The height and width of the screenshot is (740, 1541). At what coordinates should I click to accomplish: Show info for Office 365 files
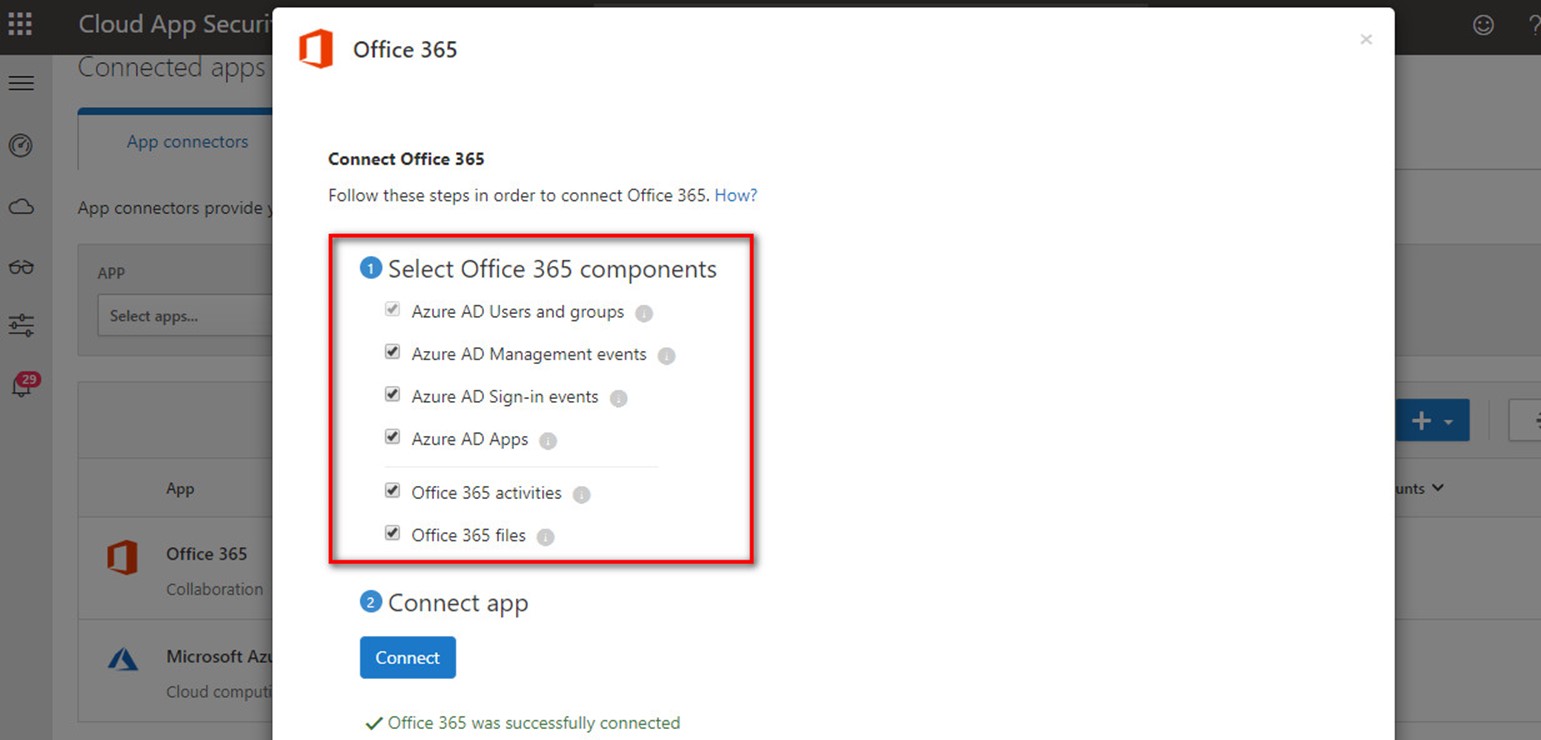point(545,537)
